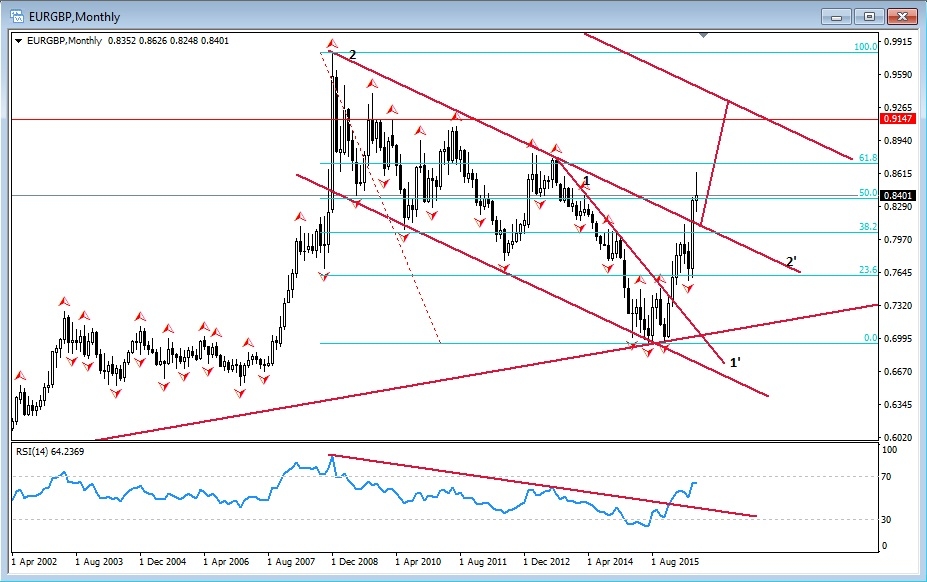The image size is (927, 582).
Task: Select the Fibonacci 0.0 level label
Action: click(x=869, y=338)
